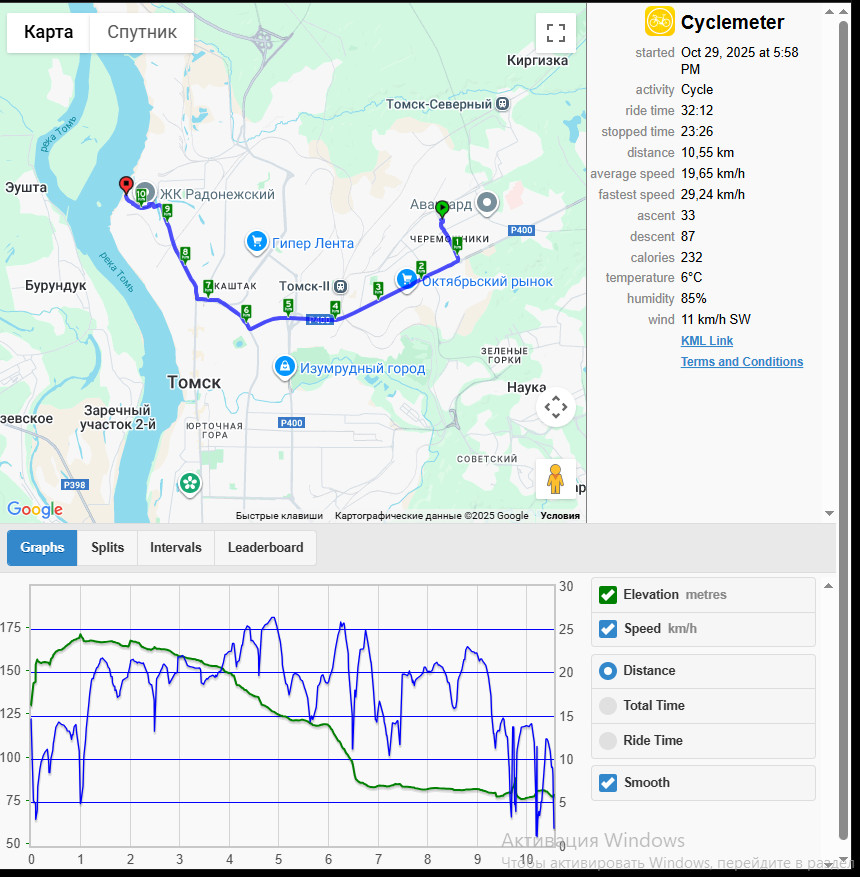Open the Intervals tab
Screen dimensions: 860x877
176,548
